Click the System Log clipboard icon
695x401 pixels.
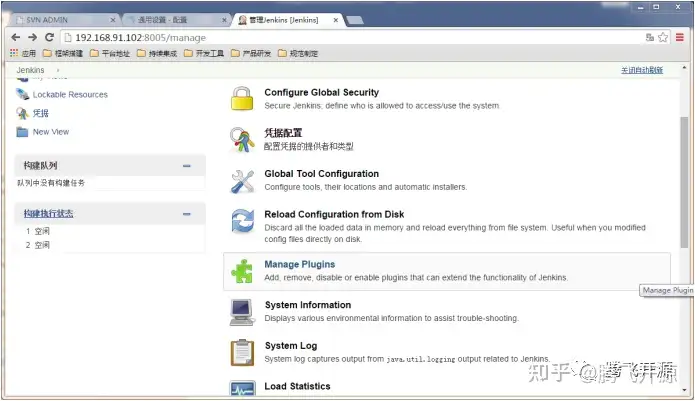pos(242,353)
